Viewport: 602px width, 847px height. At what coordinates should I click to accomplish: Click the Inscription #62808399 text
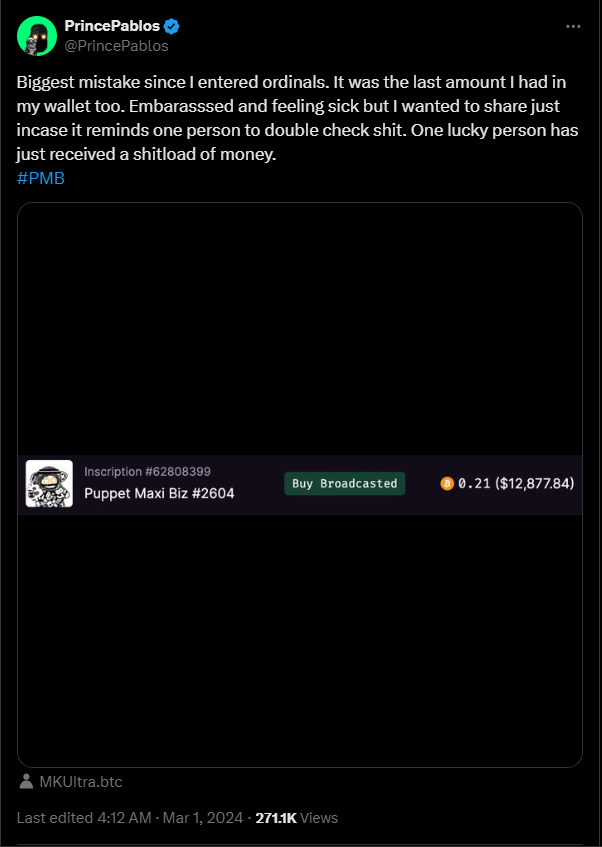coord(148,472)
